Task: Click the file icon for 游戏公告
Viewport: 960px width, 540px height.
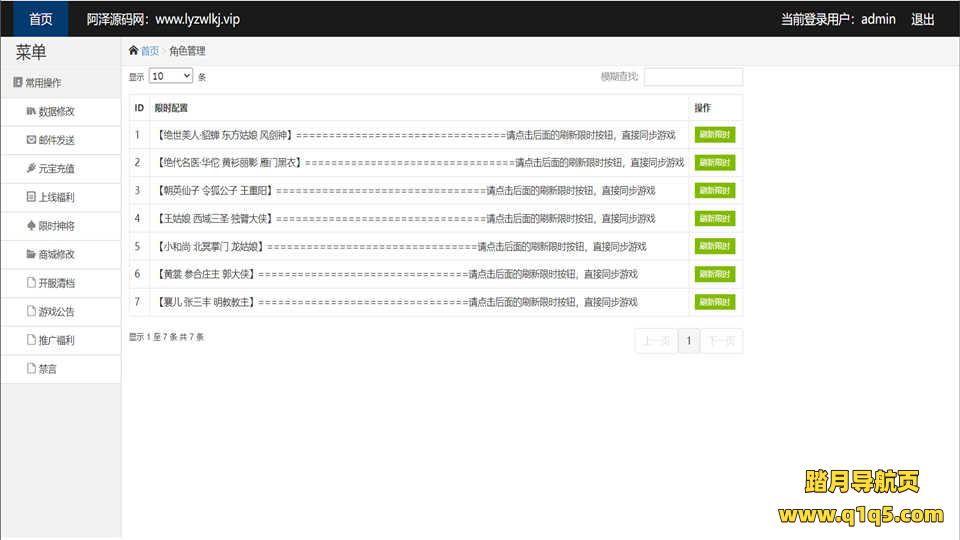Action: tap(31, 312)
